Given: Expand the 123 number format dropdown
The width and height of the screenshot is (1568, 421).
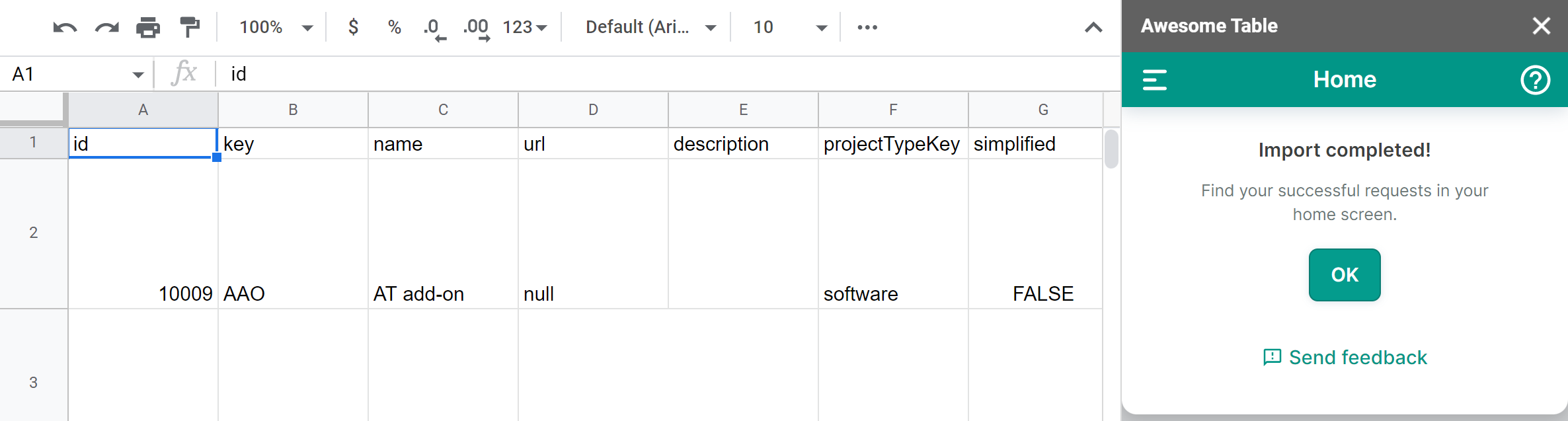Looking at the screenshot, I should (525, 28).
